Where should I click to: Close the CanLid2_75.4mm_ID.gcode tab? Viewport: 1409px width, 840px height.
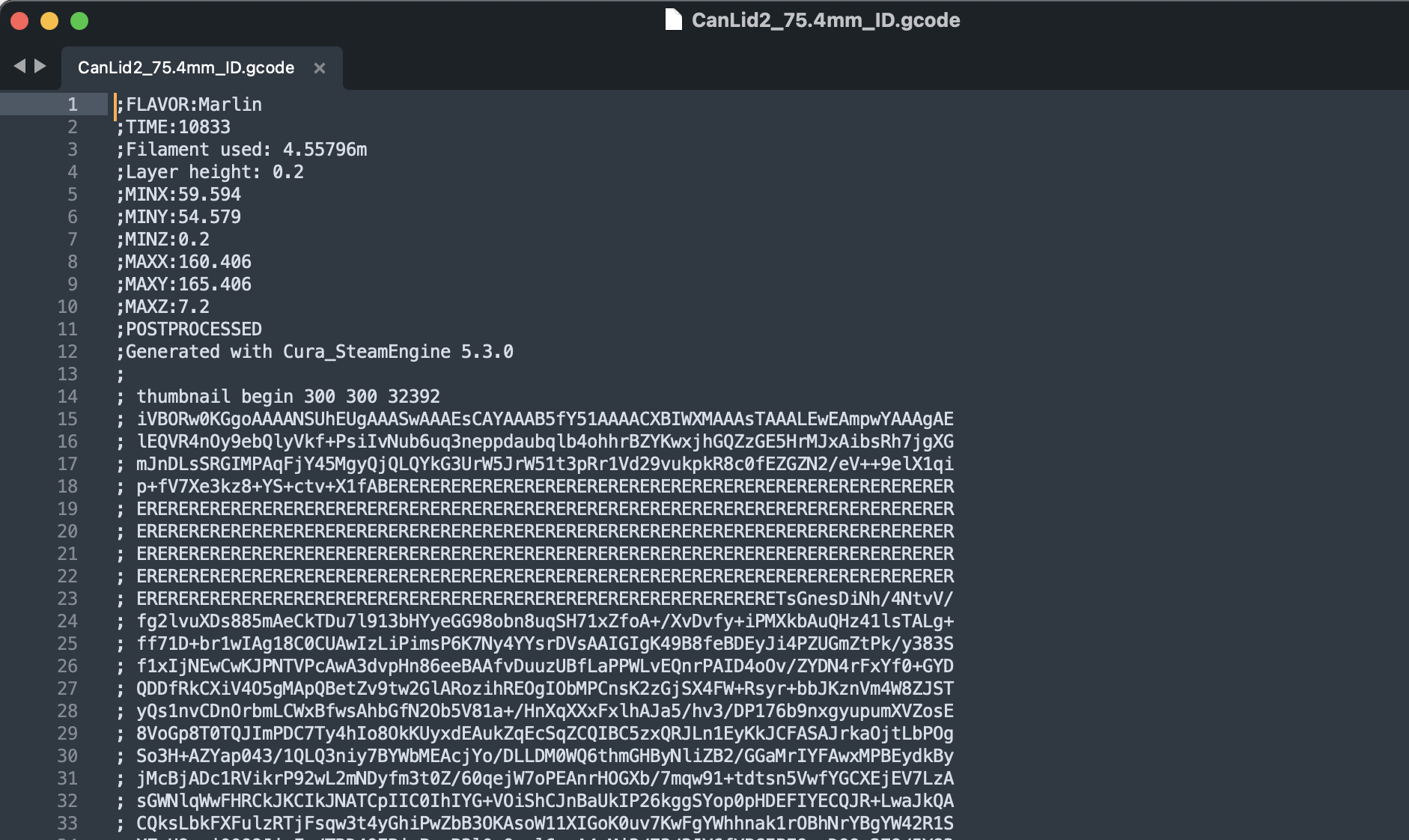(320, 67)
